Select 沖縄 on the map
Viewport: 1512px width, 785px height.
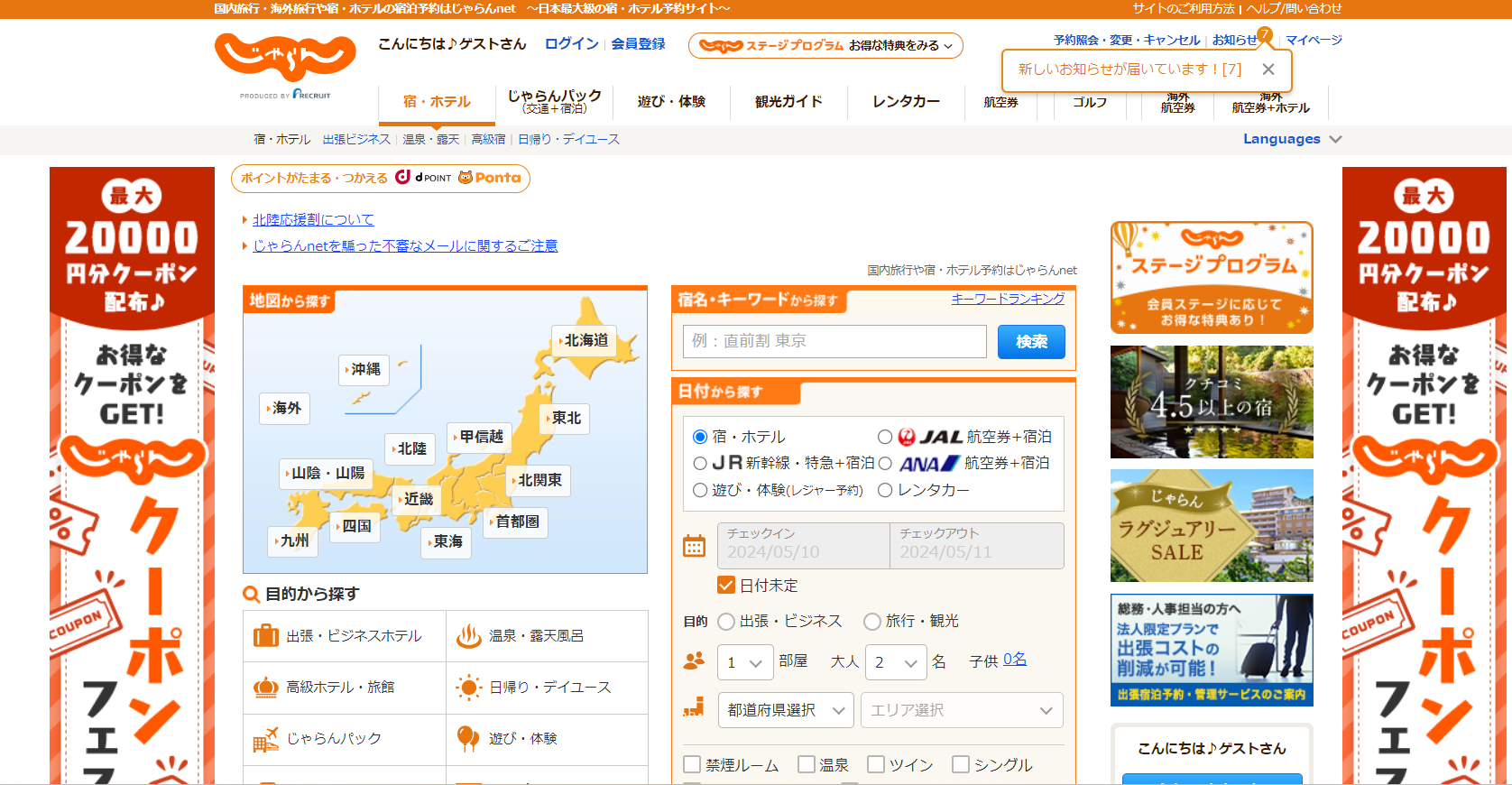point(364,369)
